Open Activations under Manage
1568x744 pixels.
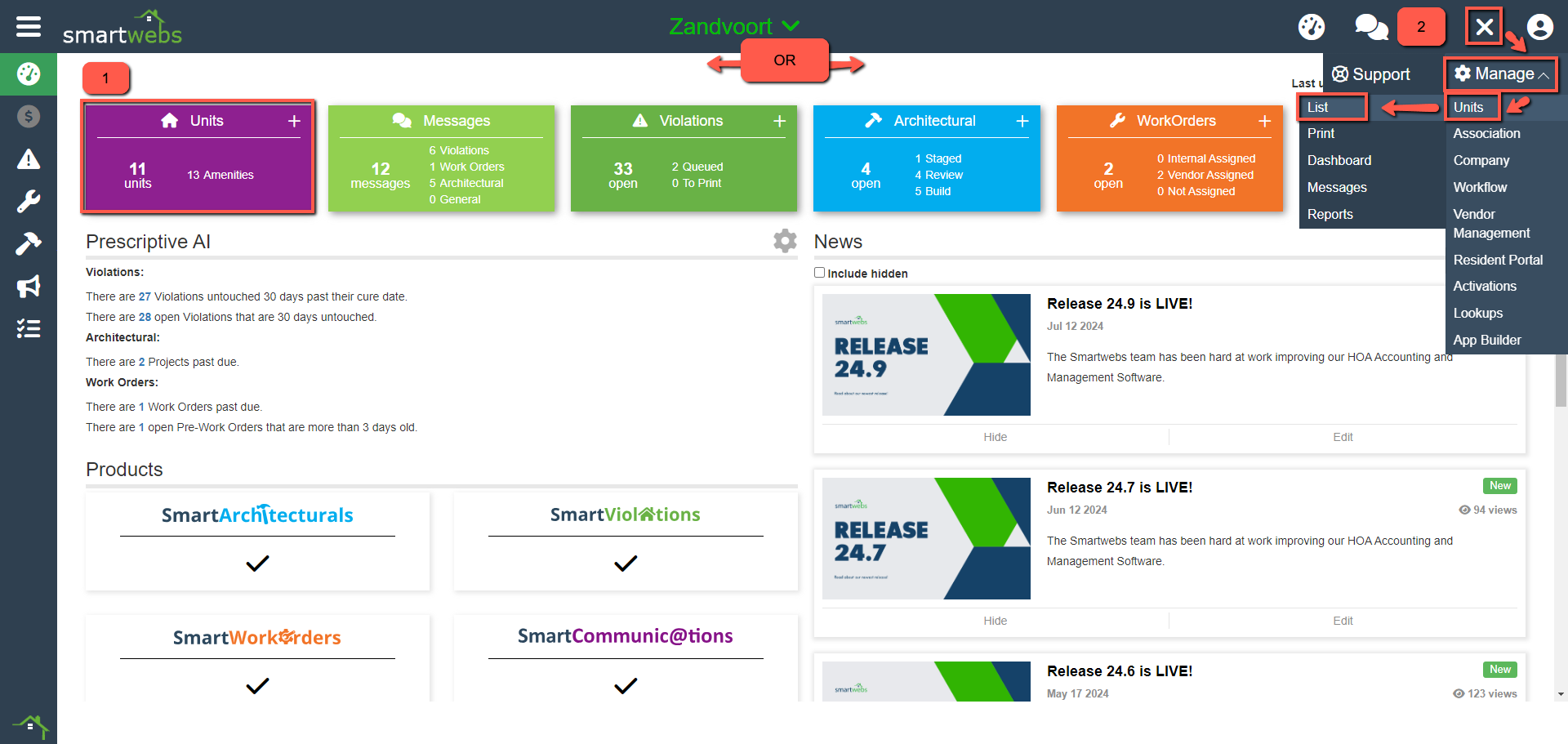coord(1485,287)
